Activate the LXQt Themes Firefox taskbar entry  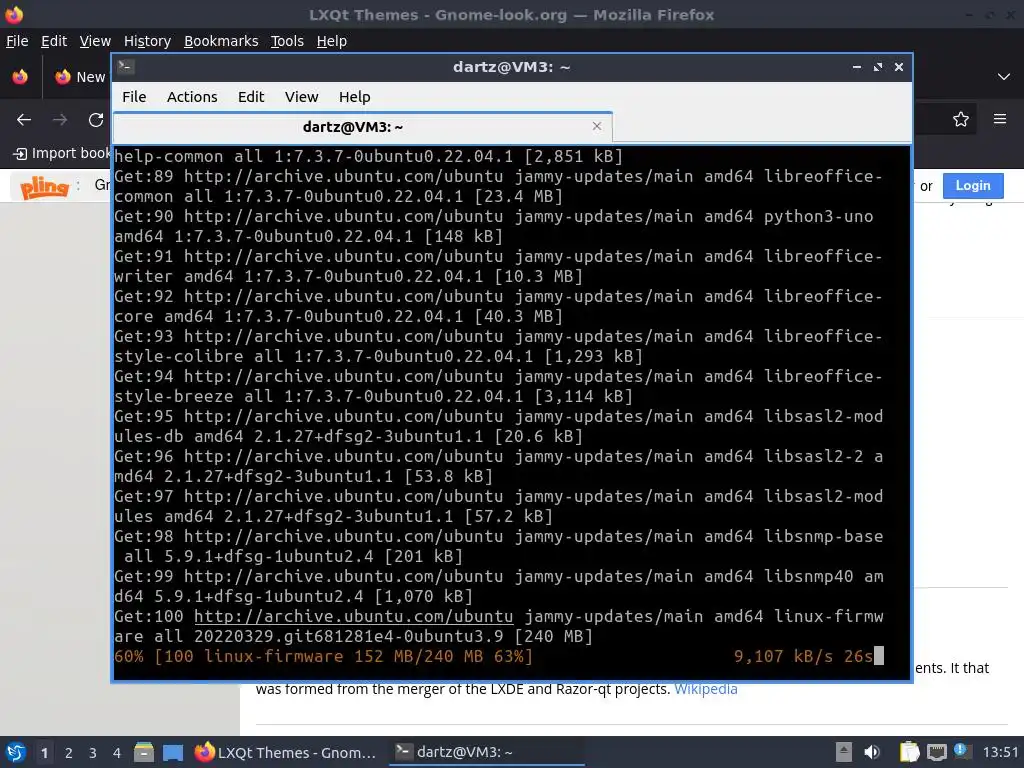click(287, 752)
